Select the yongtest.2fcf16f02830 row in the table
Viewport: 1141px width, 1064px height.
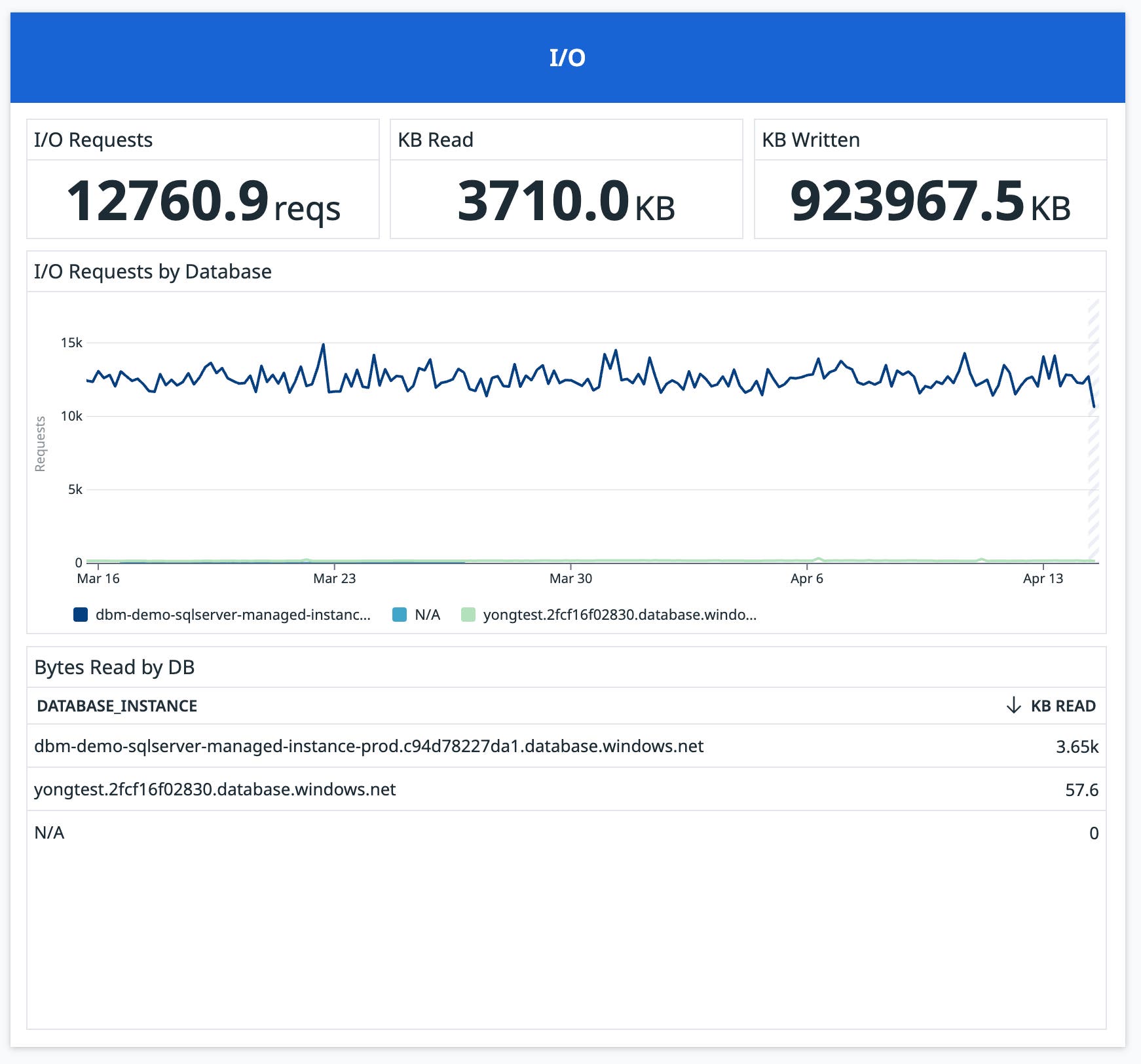coord(215,789)
